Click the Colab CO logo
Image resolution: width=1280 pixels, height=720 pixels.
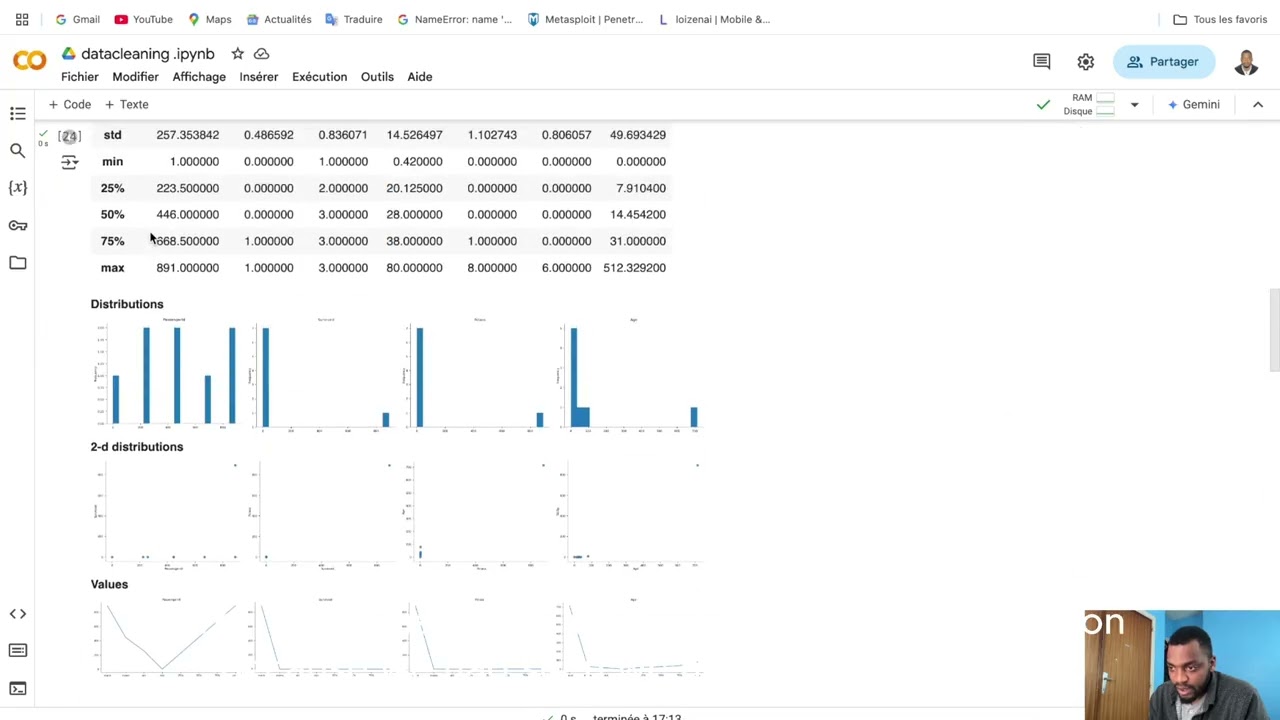click(x=29, y=62)
